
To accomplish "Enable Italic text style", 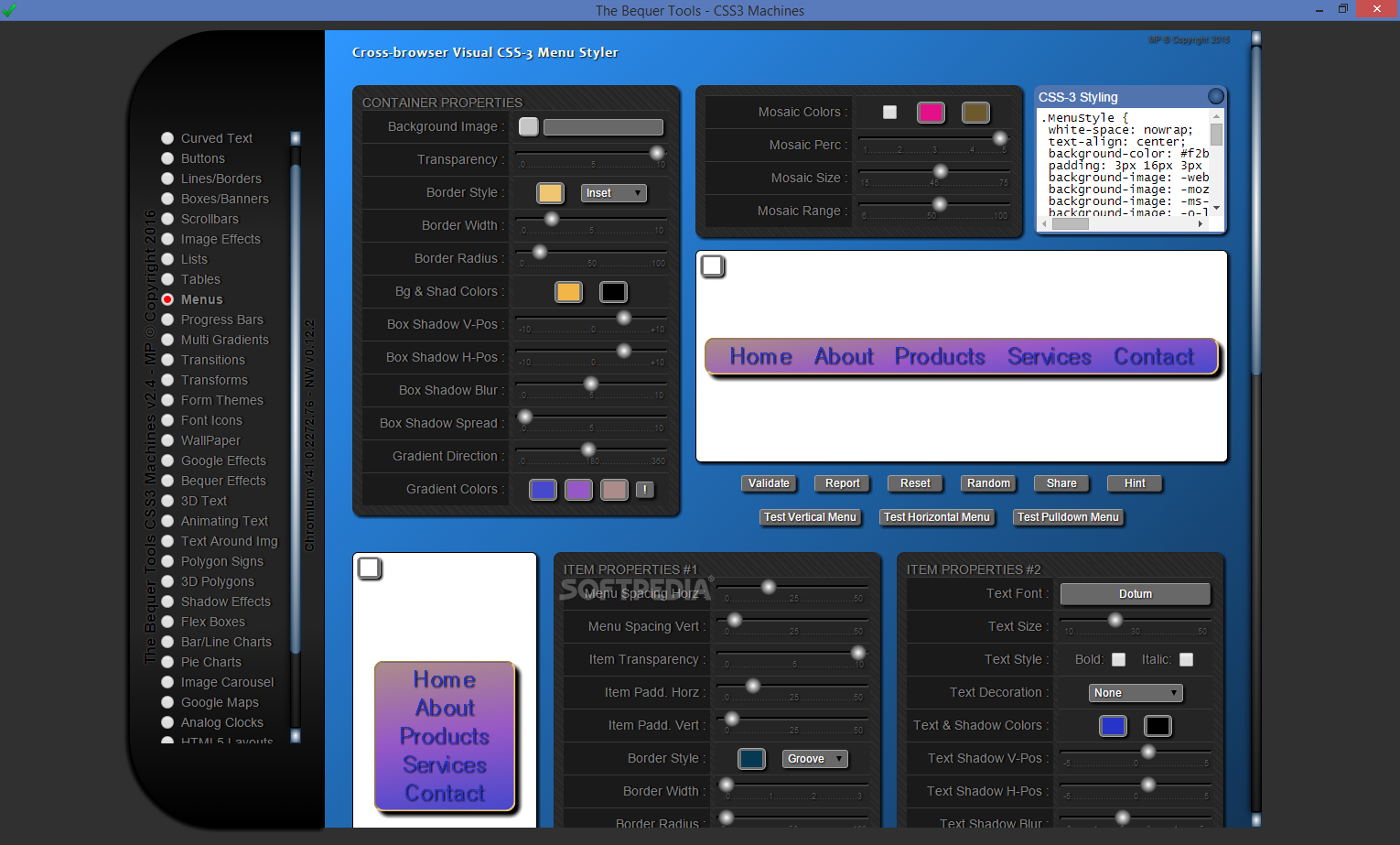I will (1186, 659).
